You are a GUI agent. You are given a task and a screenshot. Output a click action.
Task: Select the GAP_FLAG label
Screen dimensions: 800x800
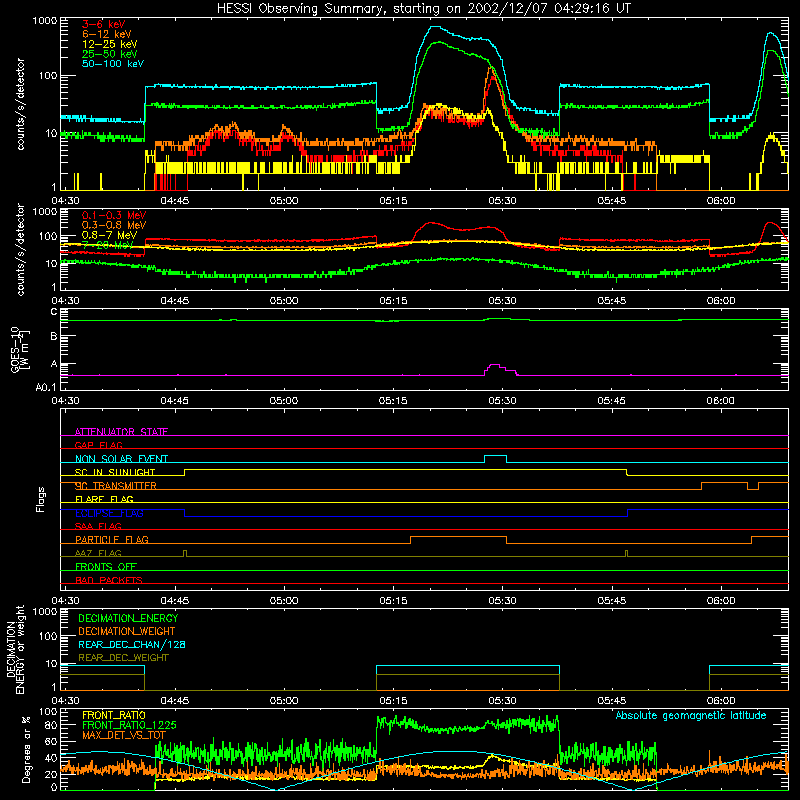[x=98, y=445]
